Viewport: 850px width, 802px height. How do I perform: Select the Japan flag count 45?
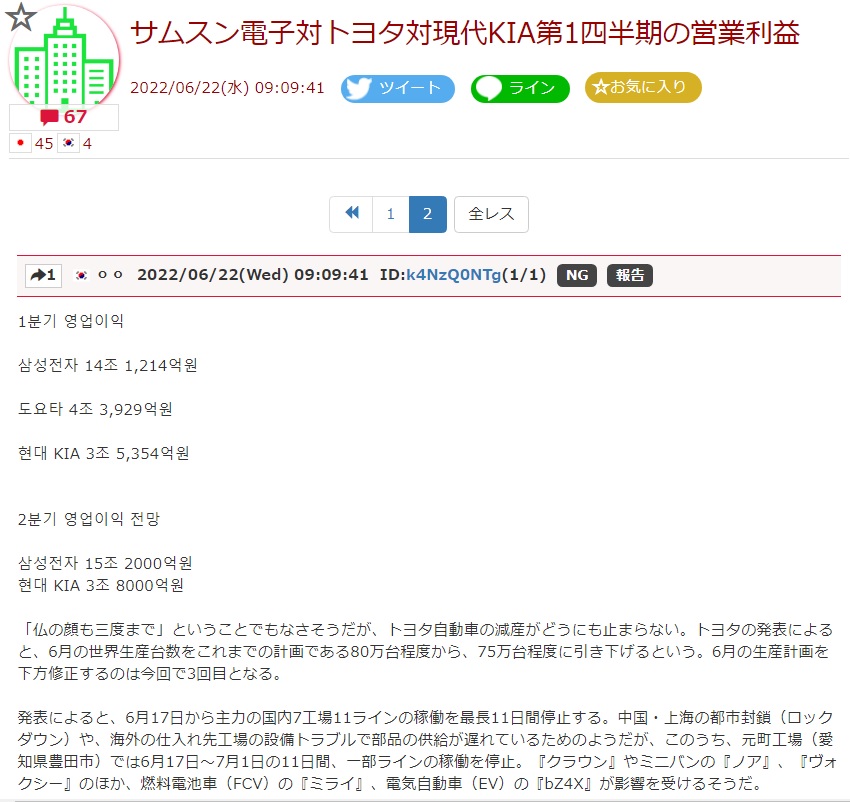(33, 143)
